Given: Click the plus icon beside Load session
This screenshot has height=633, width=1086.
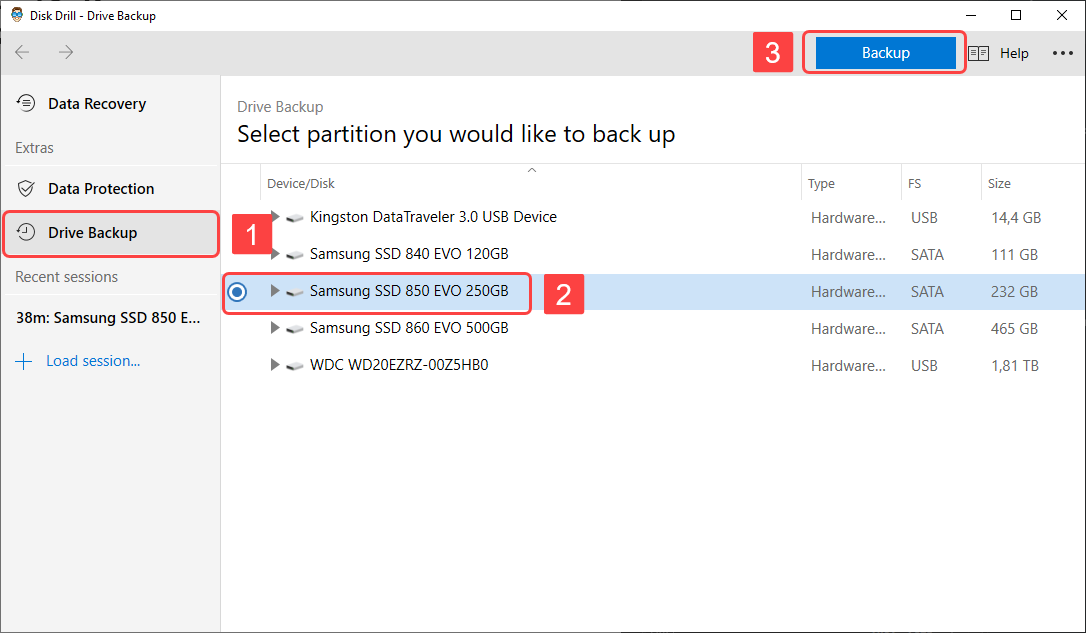Looking at the screenshot, I should click(x=24, y=362).
